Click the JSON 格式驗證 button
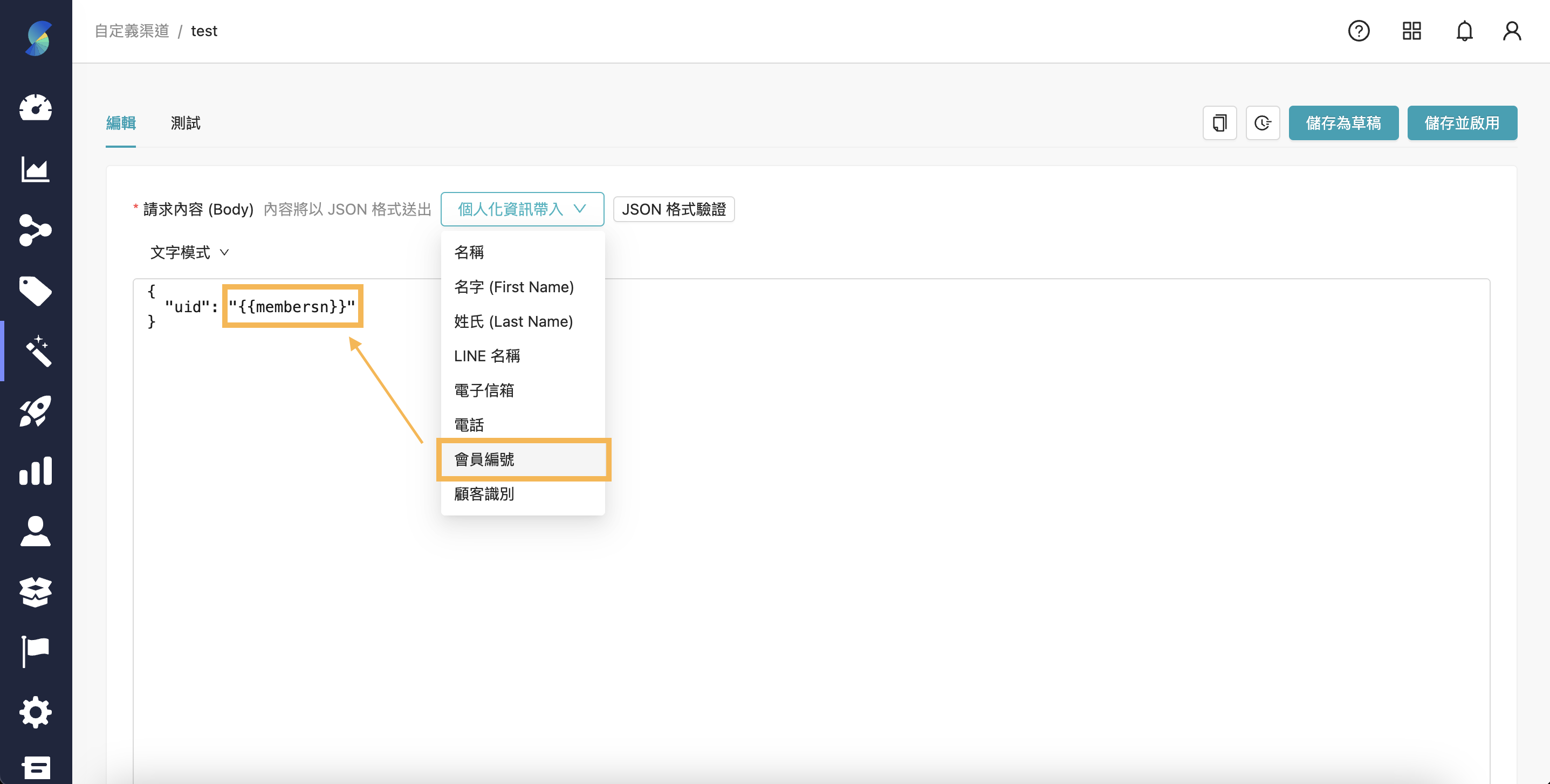1550x784 pixels. [x=673, y=209]
